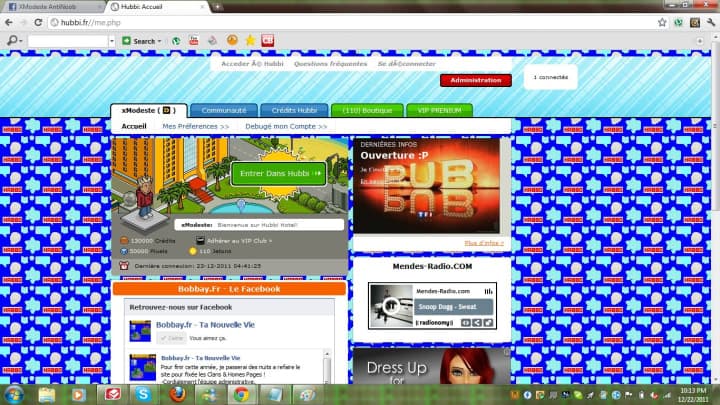The height and width of the screenshot is (405, 720).
Task: Click the Facebook feed scrollbar
Action: pyautogui.click(x=327, y=367)
